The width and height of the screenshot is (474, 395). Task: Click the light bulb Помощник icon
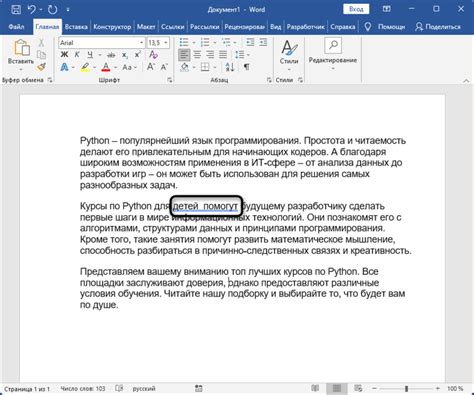[367, 27]
